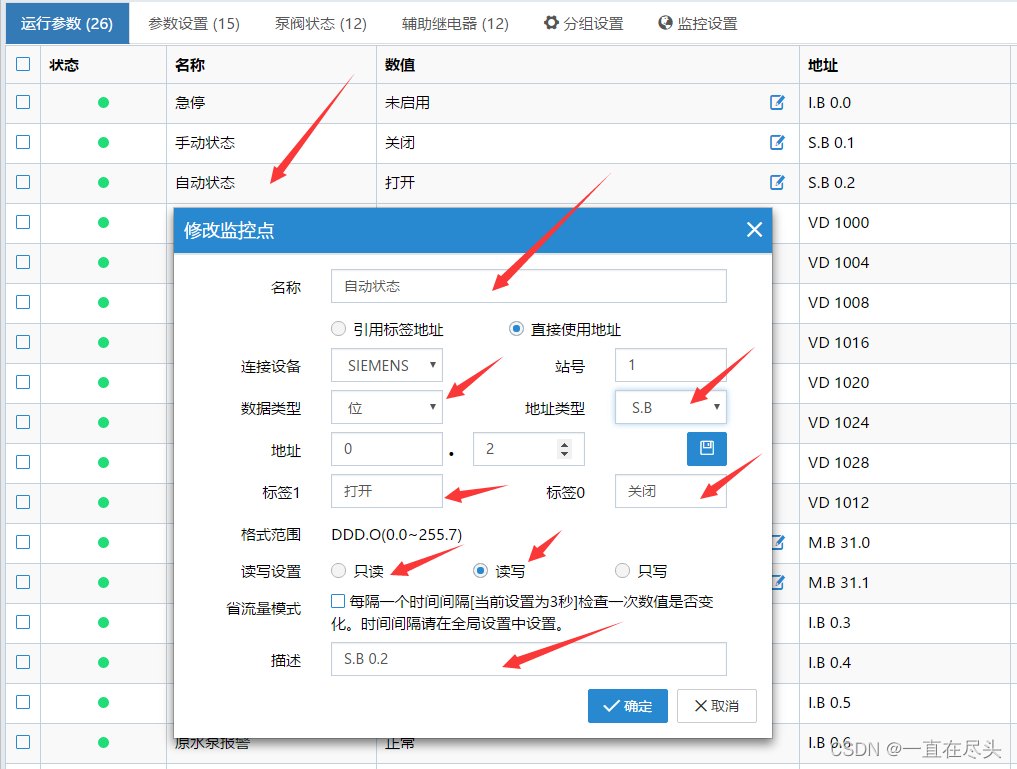The image size is (1017, 769).
Task: Check the M.B 31.0 row checkbox
Action: 23,542
